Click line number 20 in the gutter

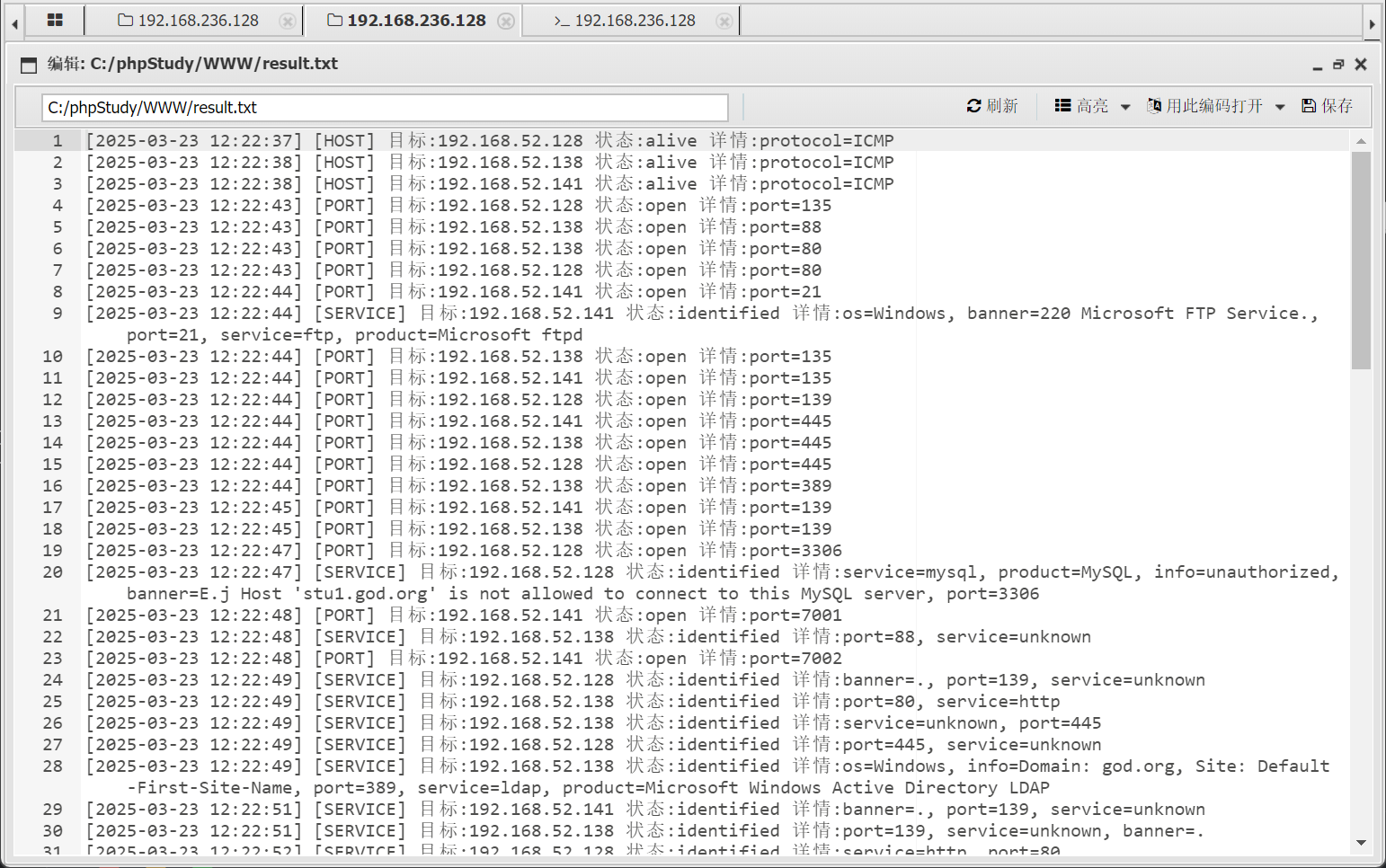(x=53, y=572)
